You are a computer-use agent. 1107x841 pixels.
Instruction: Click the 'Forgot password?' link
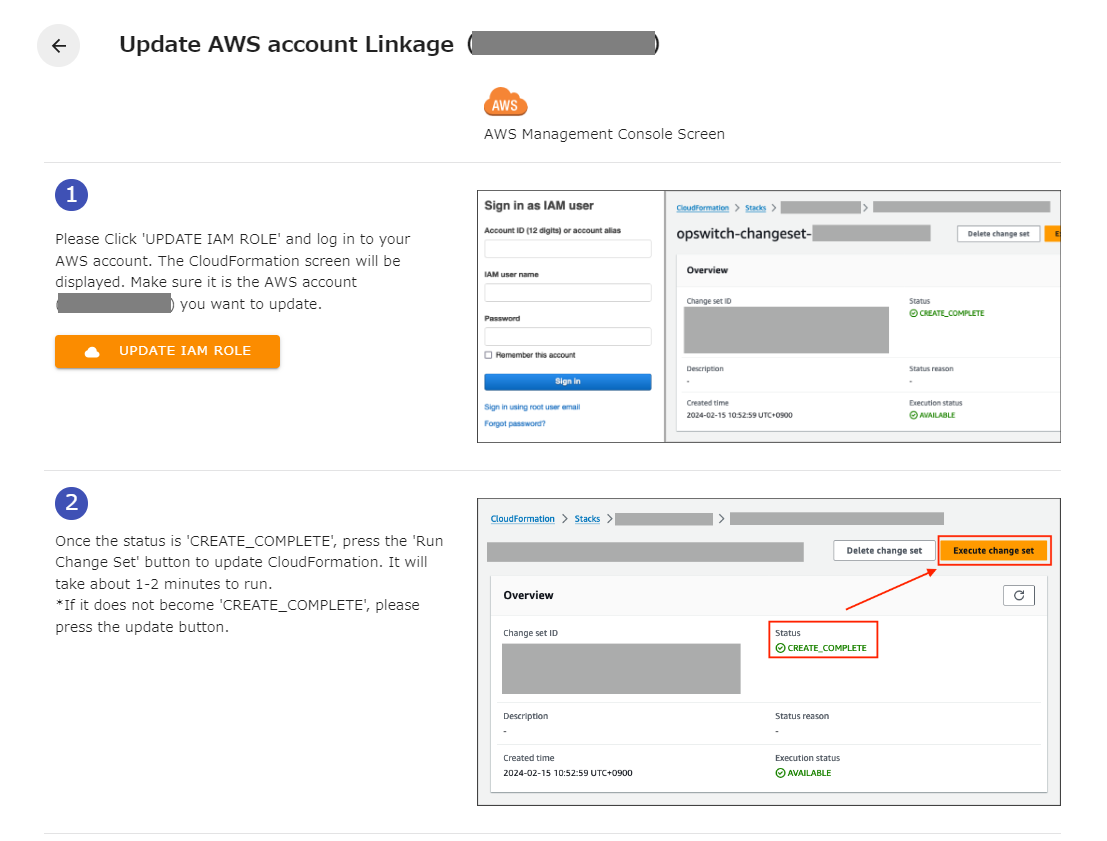coord(515,424)
